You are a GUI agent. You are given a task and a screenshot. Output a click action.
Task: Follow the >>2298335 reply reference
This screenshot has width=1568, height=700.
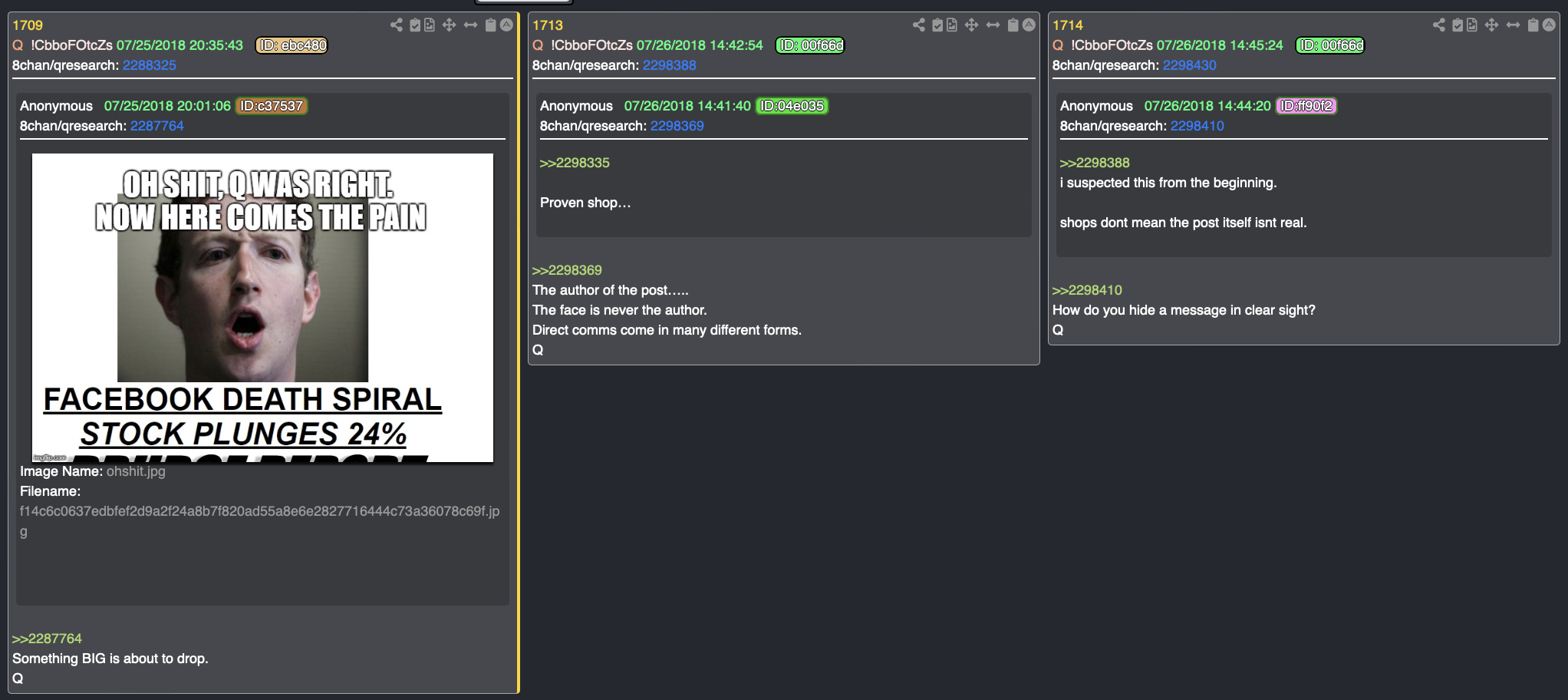coord(575,163)
